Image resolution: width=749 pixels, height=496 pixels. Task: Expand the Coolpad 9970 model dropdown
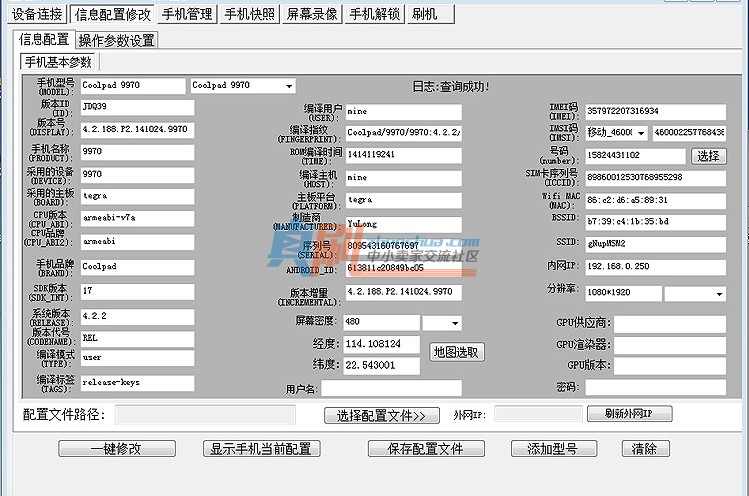(x=289, y=86)
